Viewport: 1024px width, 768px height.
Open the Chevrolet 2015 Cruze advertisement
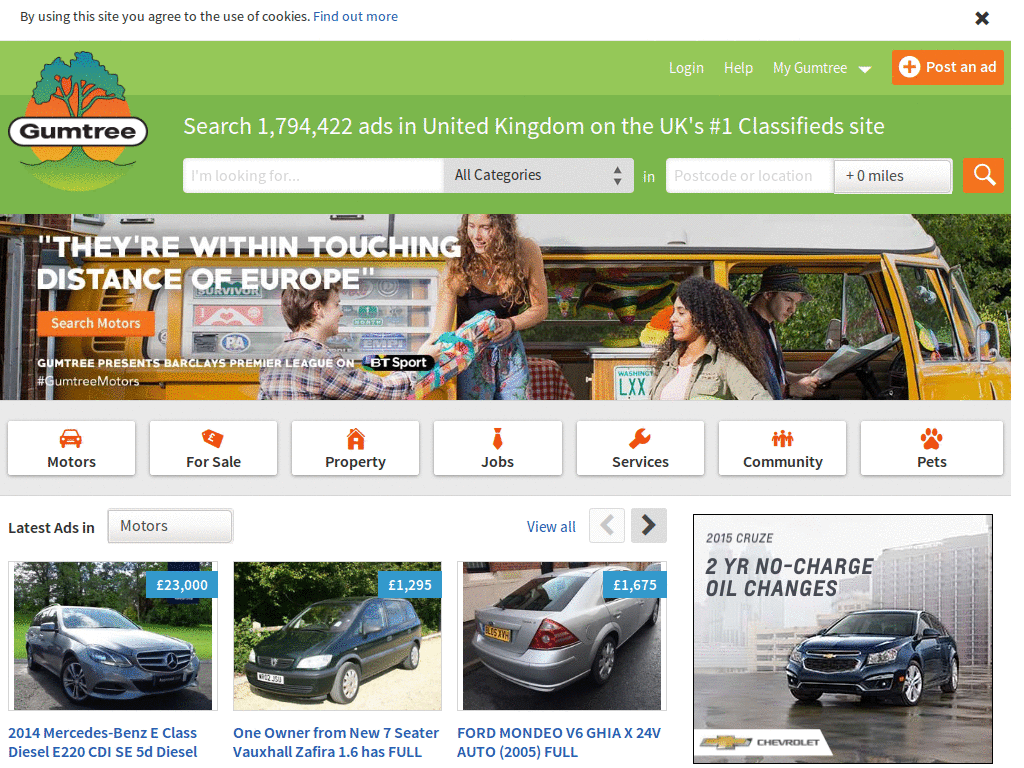tap(842, 639)
